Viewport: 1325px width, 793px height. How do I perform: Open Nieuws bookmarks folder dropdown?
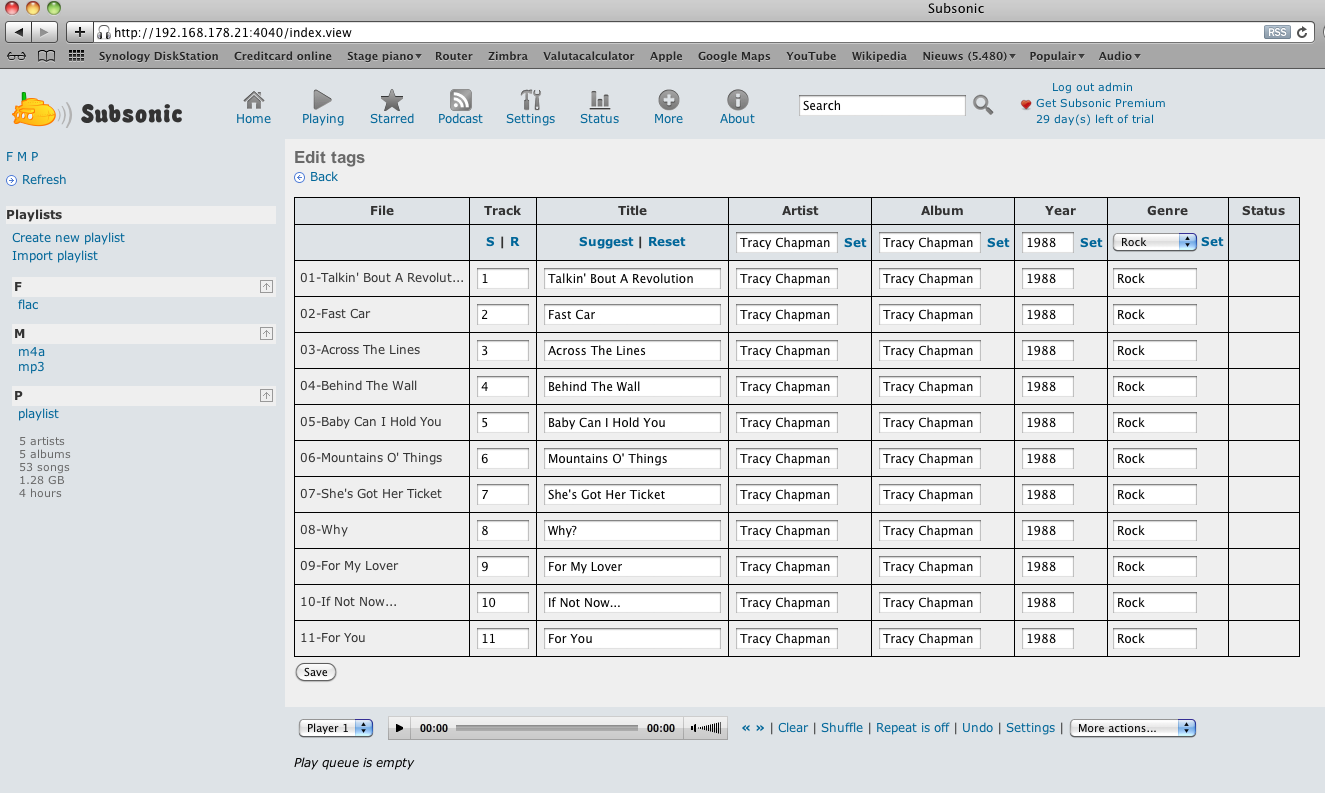pos(968,56)
